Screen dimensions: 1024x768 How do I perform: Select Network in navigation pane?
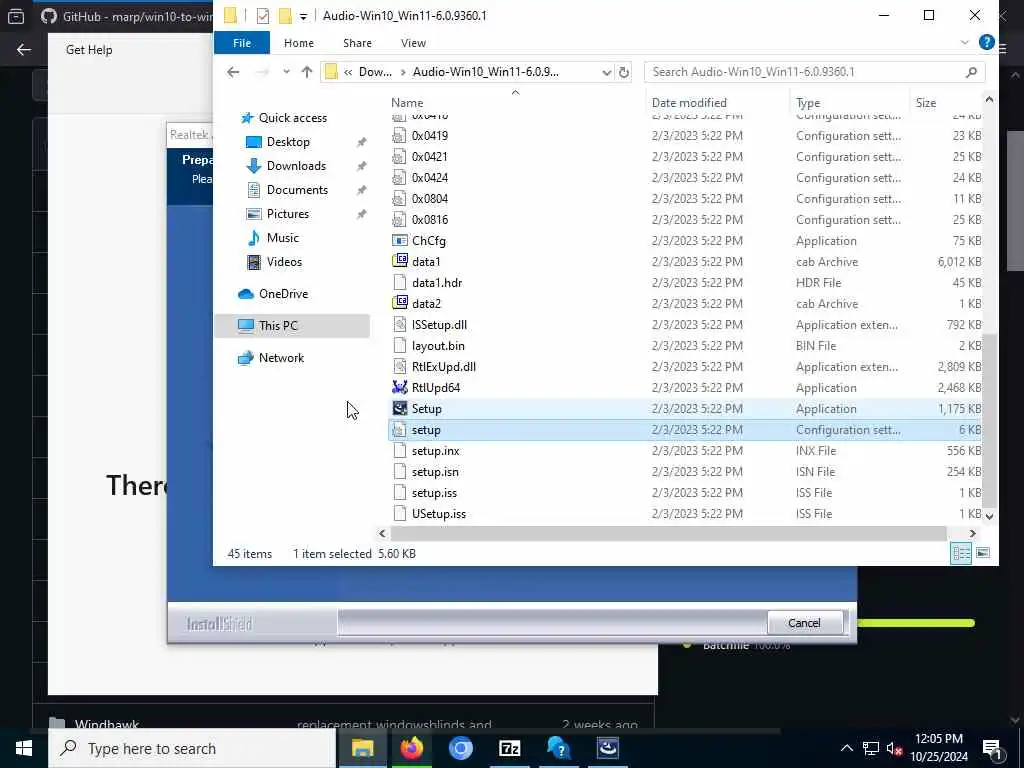[x=281, y=358]
